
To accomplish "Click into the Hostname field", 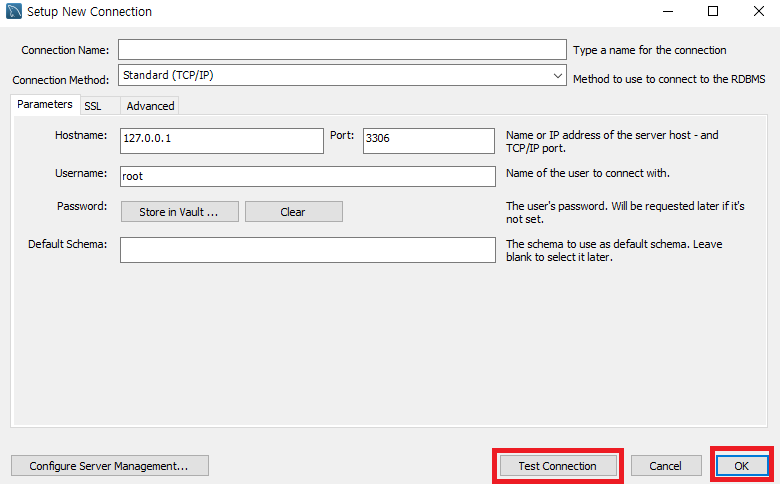I will tap(222, 141).
